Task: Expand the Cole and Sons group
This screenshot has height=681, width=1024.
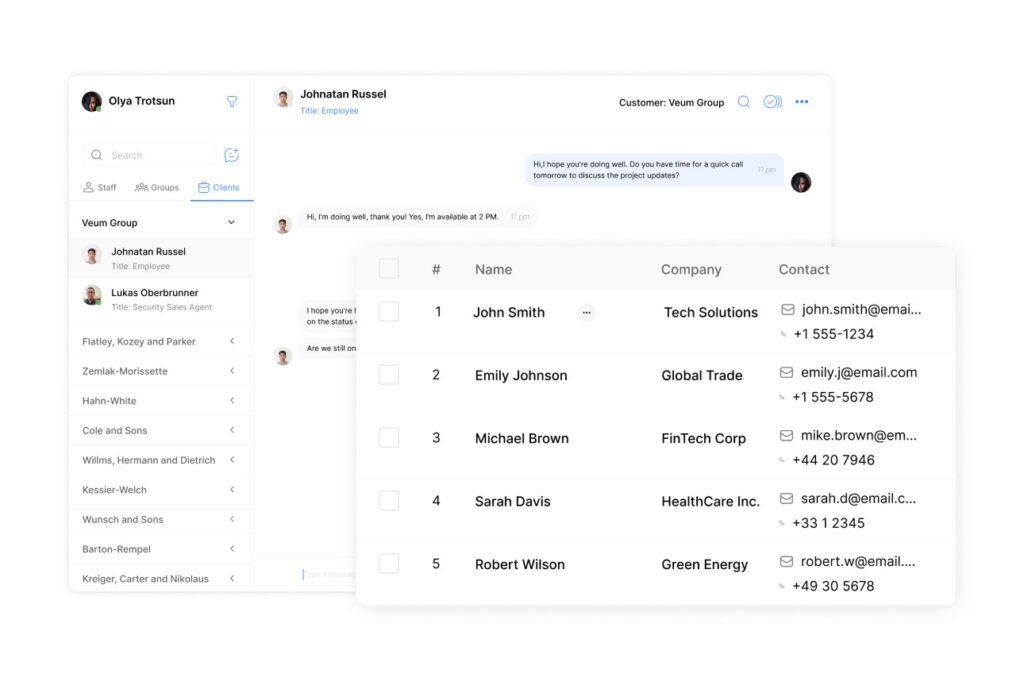Action: tap(232, 430)
